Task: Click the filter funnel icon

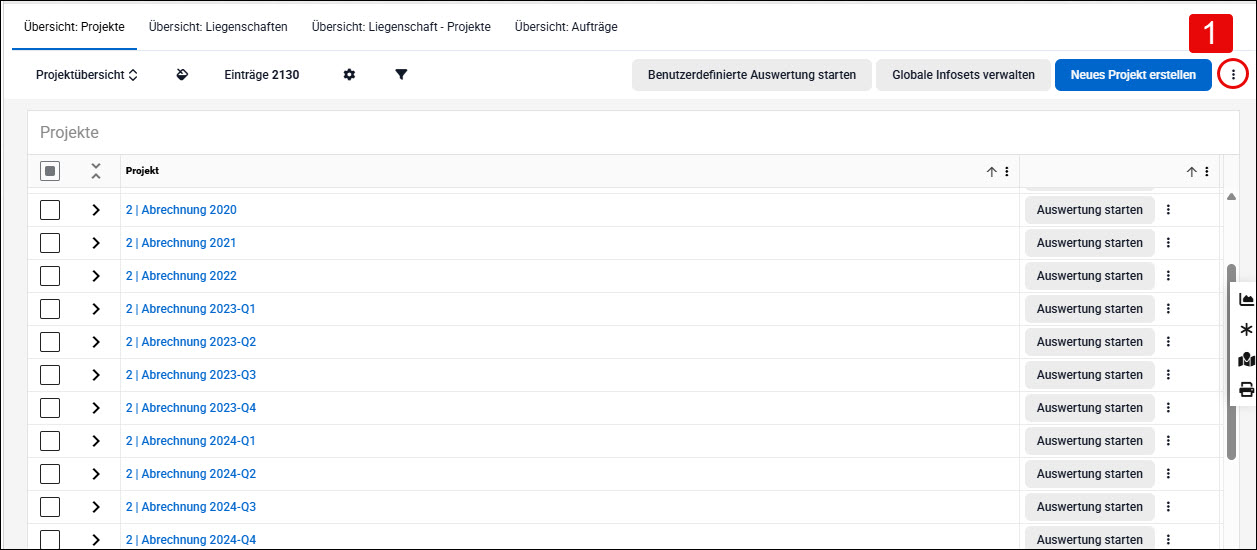Action: tap(401, 75)
